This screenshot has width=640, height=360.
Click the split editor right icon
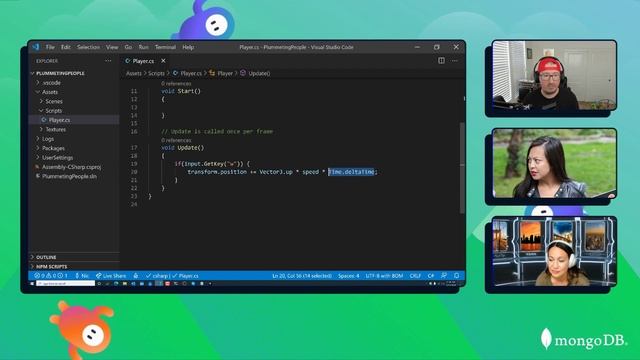click(441, 60)
